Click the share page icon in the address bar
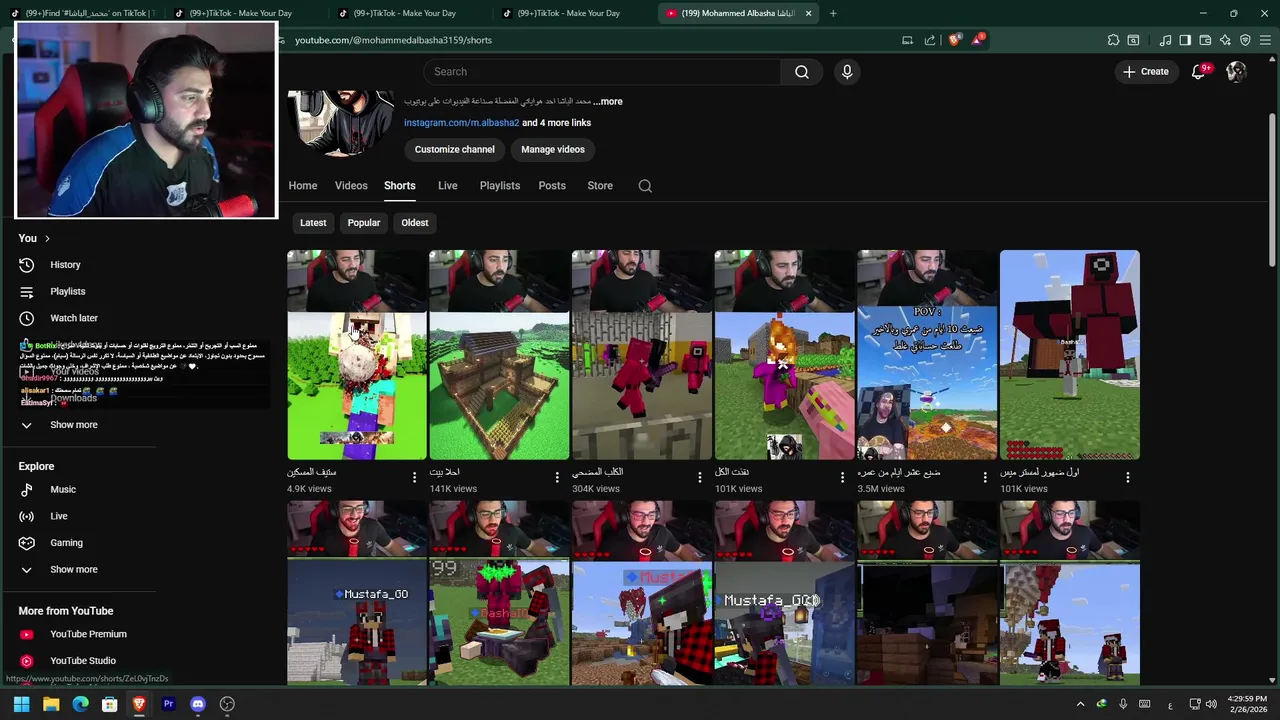The width and height of the screenshot is (1280, 720). (930, 40)
